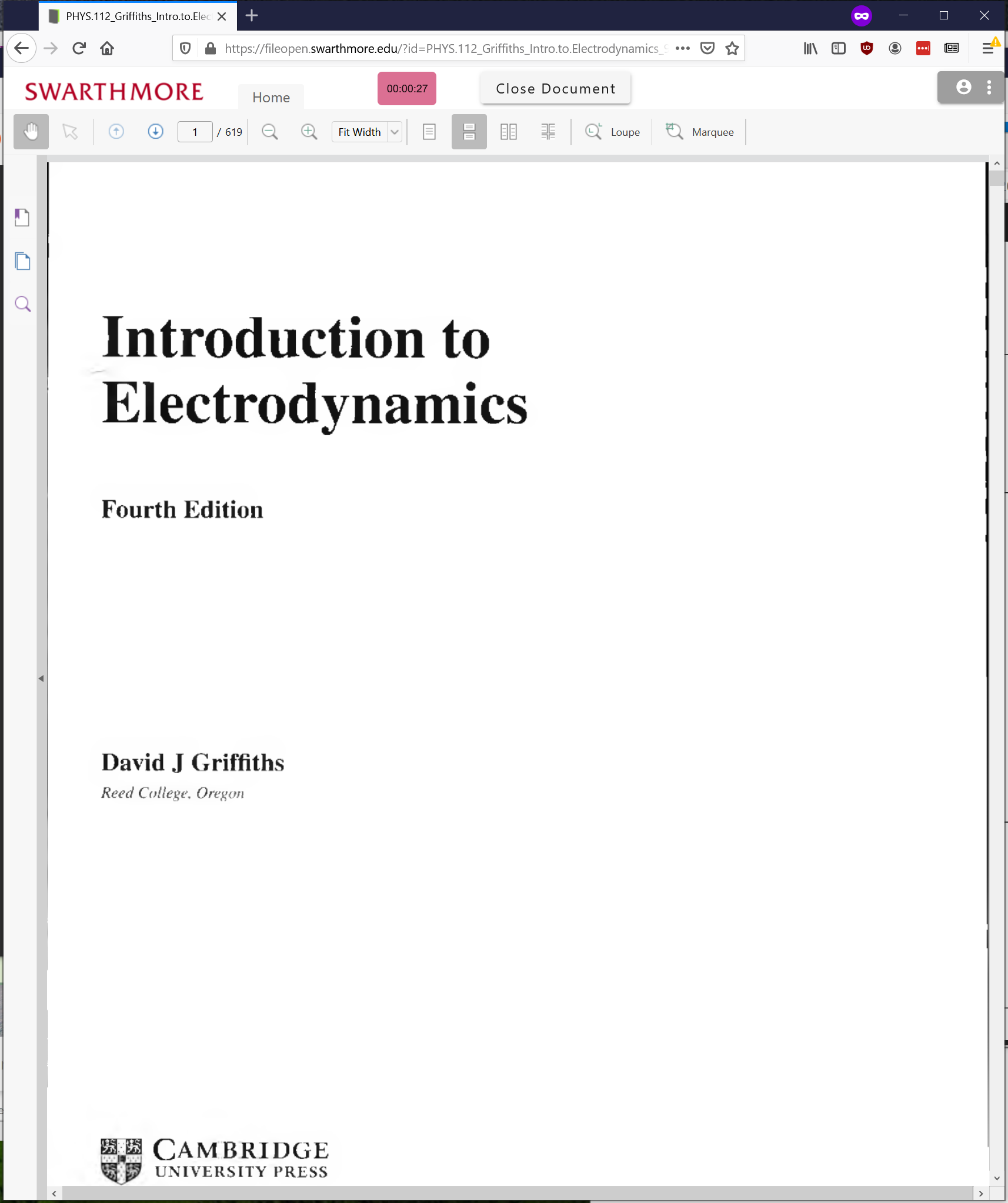Select the arrow selection tool
Screen dimensions: 1008x1203
(x=70, y=132)
